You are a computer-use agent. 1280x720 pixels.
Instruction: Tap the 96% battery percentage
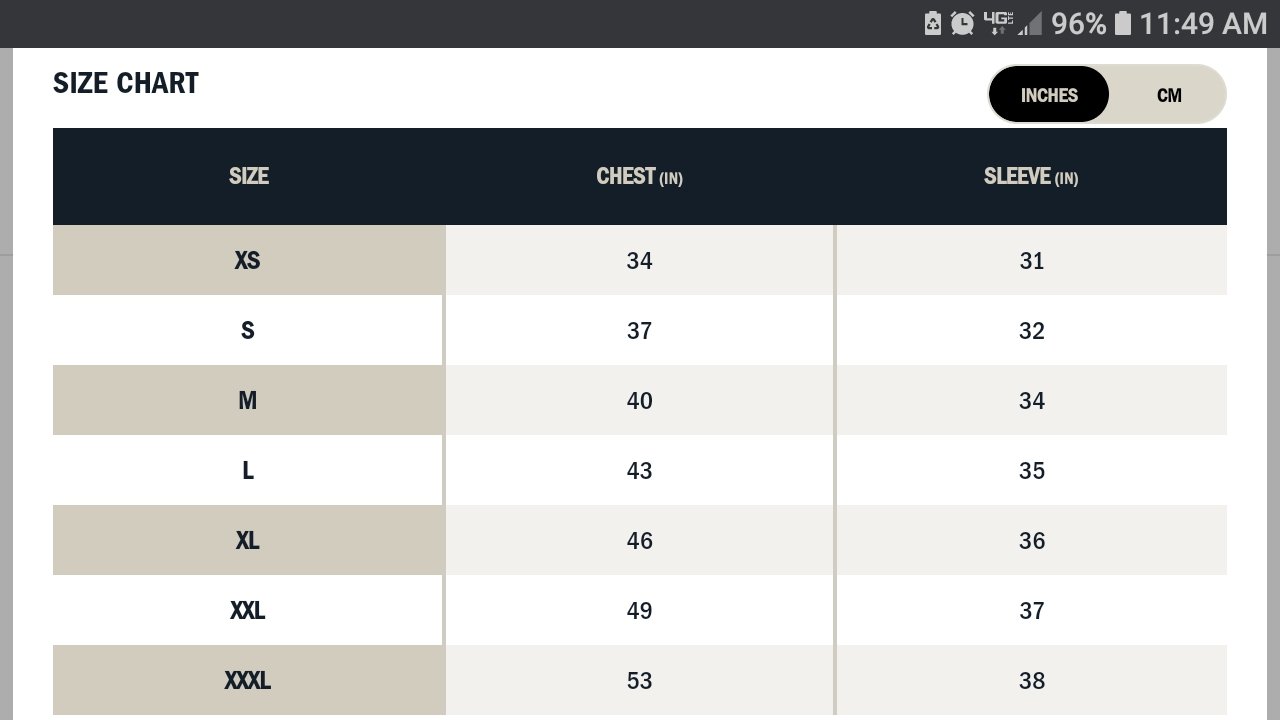pyautogui.click(x=1079, y=23)
